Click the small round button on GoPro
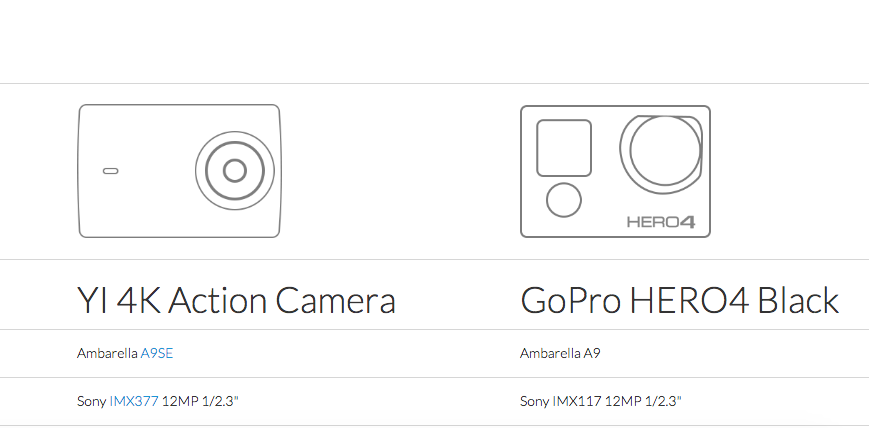Screen dimensions: 869x428 tap(564, 200)
